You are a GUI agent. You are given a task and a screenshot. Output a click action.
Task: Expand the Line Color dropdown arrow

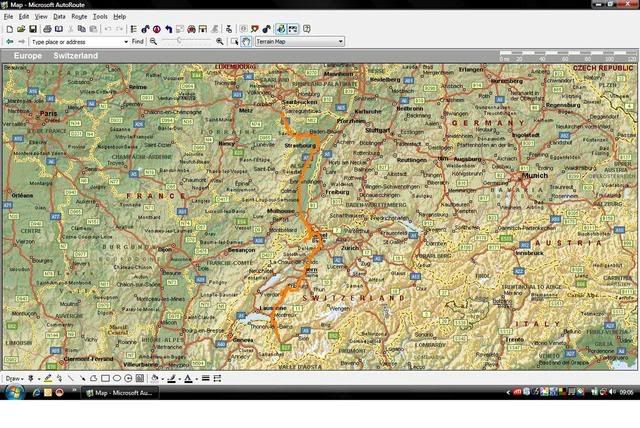tap(180, 379)
